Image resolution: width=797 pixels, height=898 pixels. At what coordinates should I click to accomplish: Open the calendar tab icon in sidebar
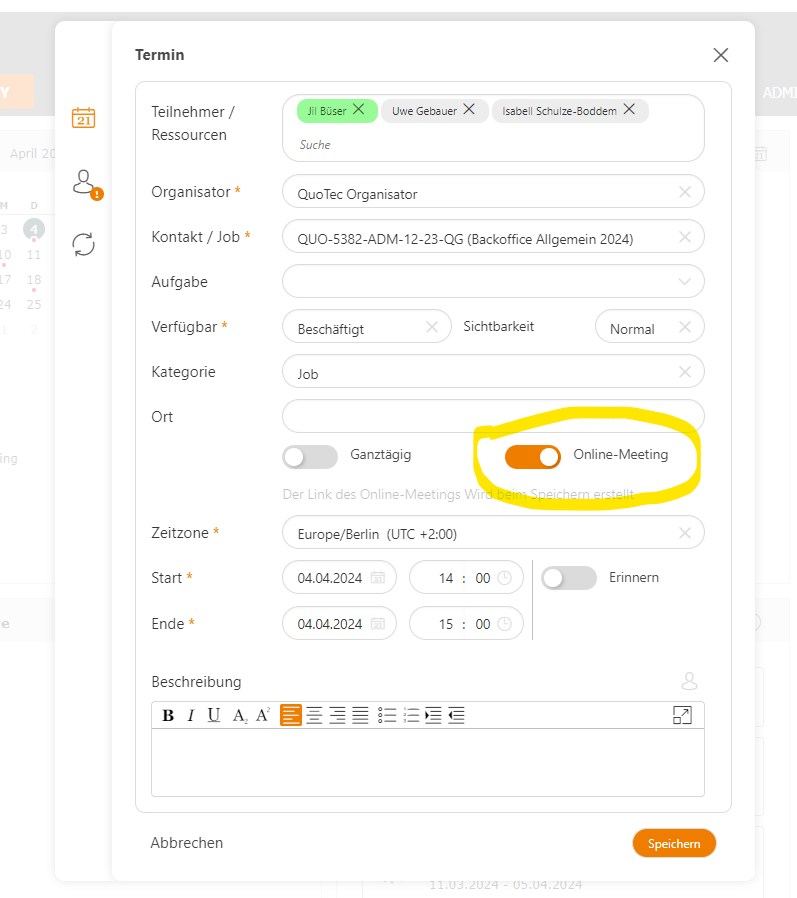pyautogui.click(x=84, y=117)
